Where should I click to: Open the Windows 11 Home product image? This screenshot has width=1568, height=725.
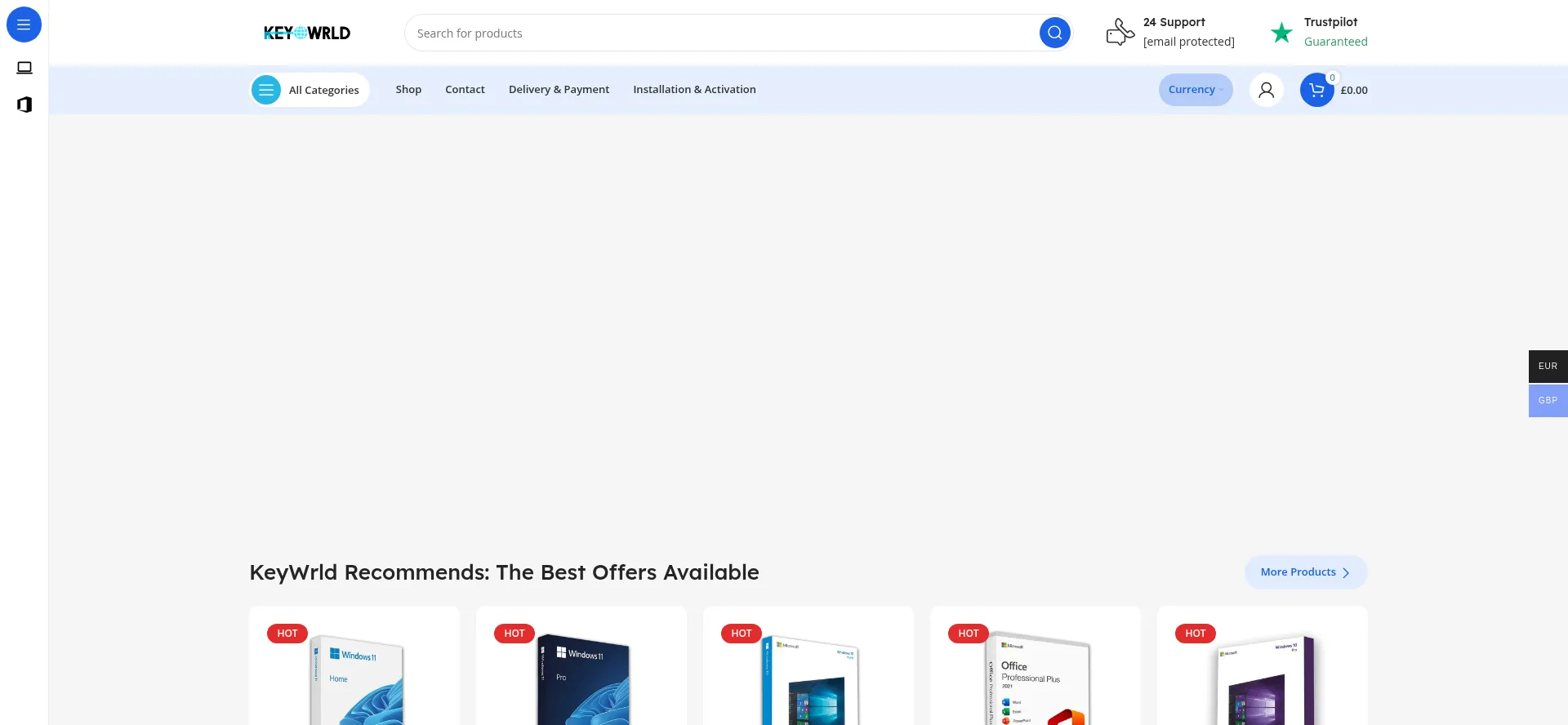(x=354, y=679)
